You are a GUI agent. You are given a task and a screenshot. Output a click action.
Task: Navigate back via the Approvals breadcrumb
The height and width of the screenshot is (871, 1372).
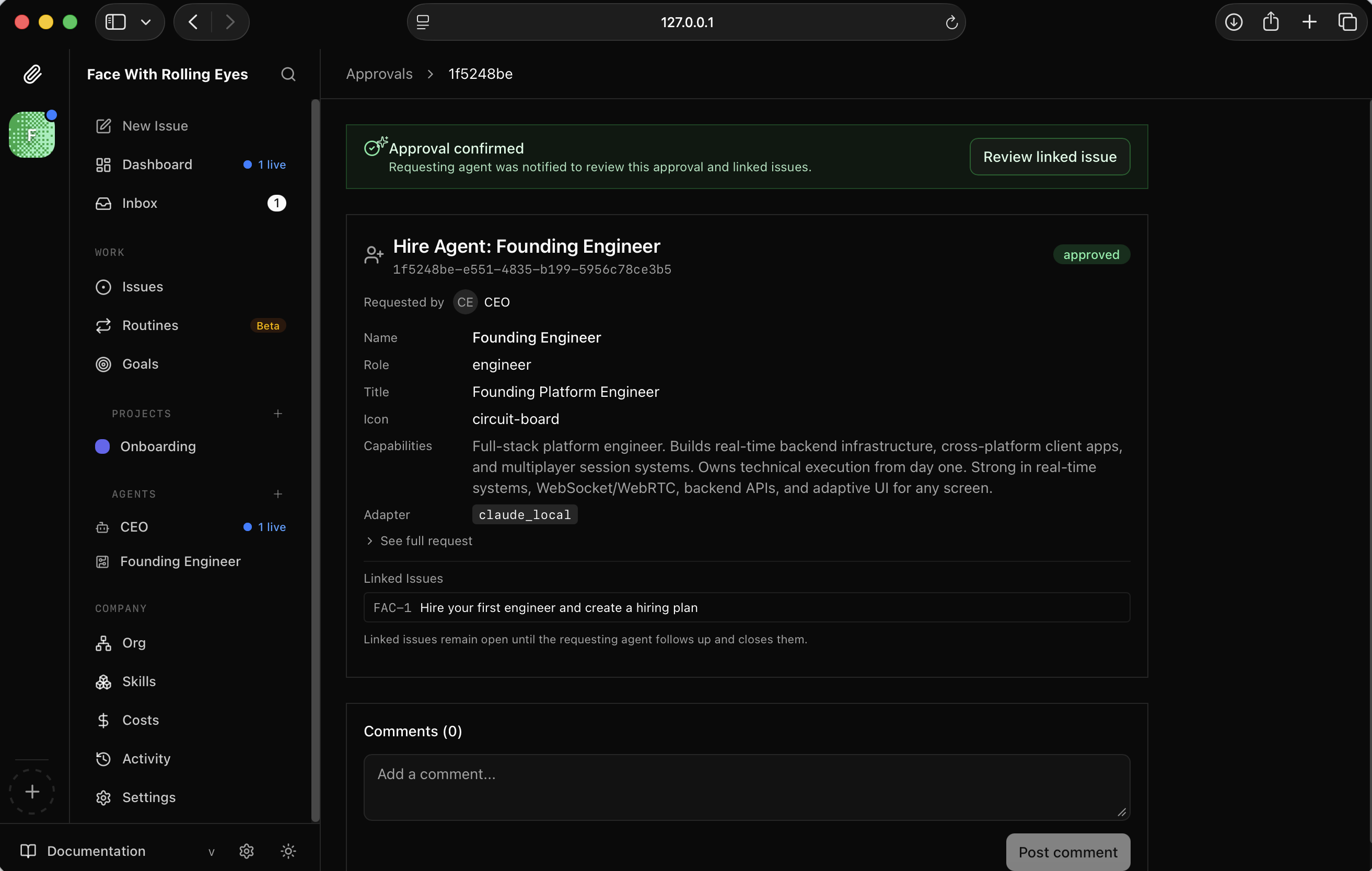coord(379,74)
